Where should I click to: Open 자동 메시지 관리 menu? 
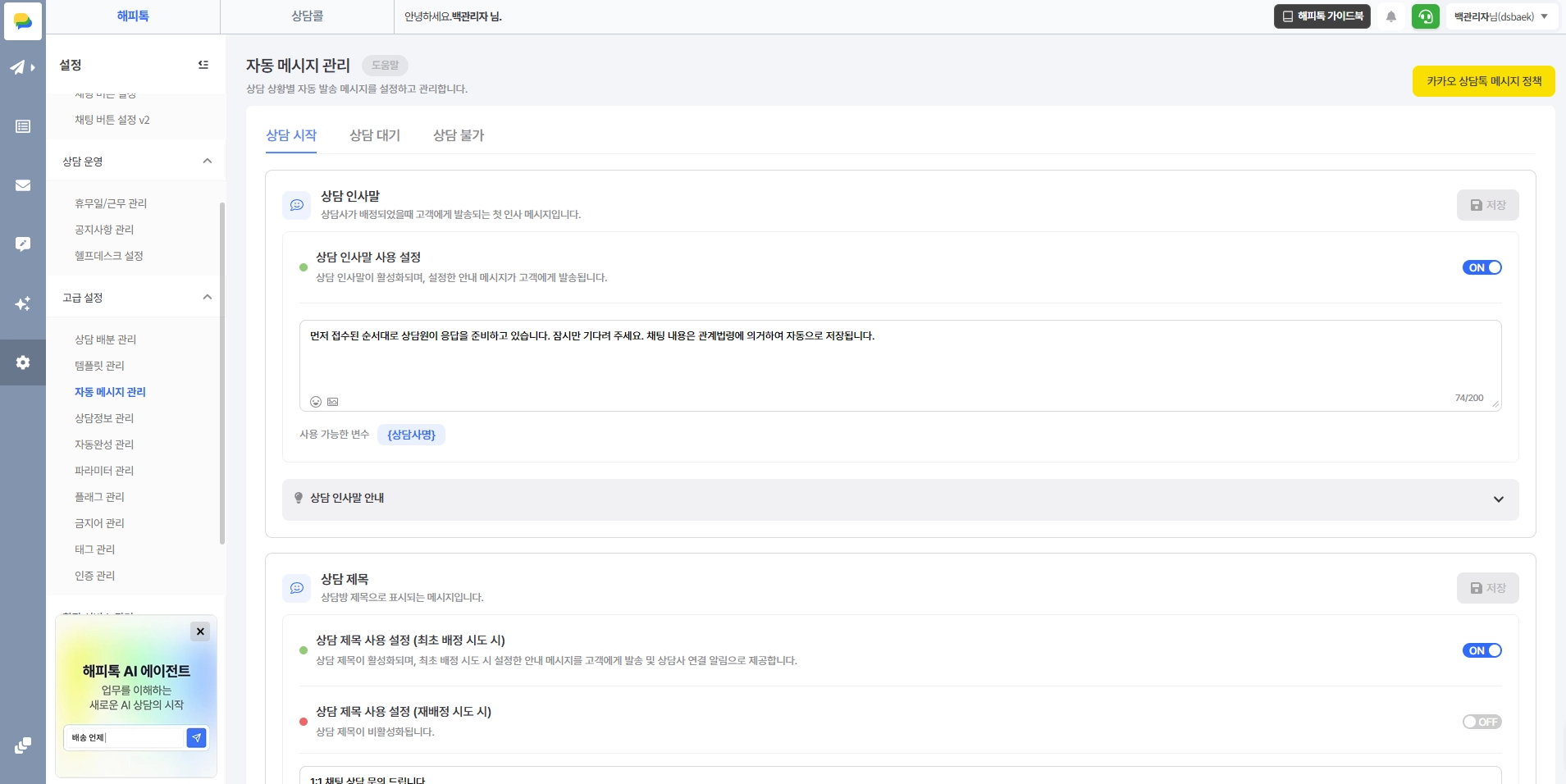[x=110, y=392]
